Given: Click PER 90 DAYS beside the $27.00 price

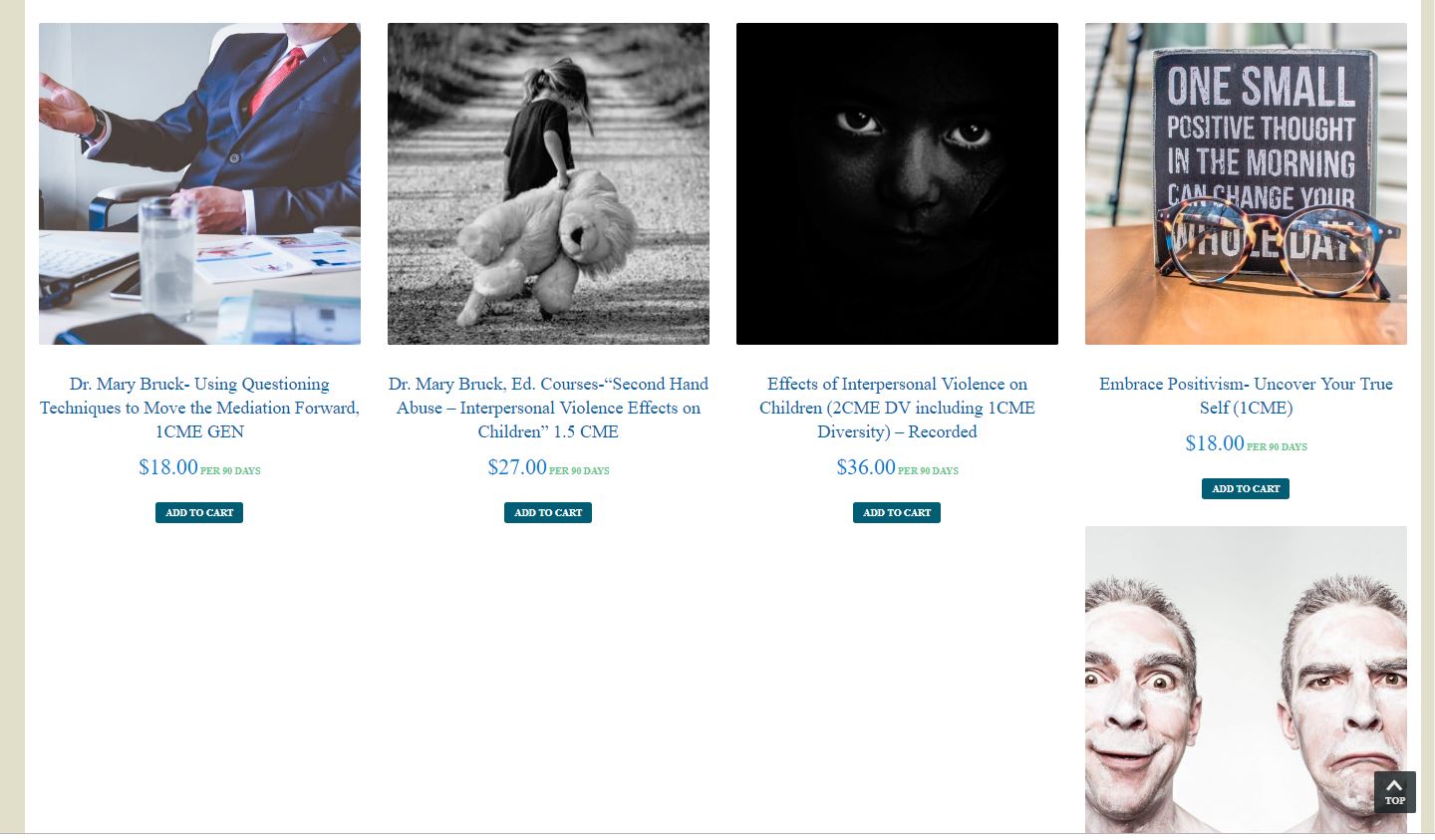Looking at the screenshot, I should click(x=579, y=471).
